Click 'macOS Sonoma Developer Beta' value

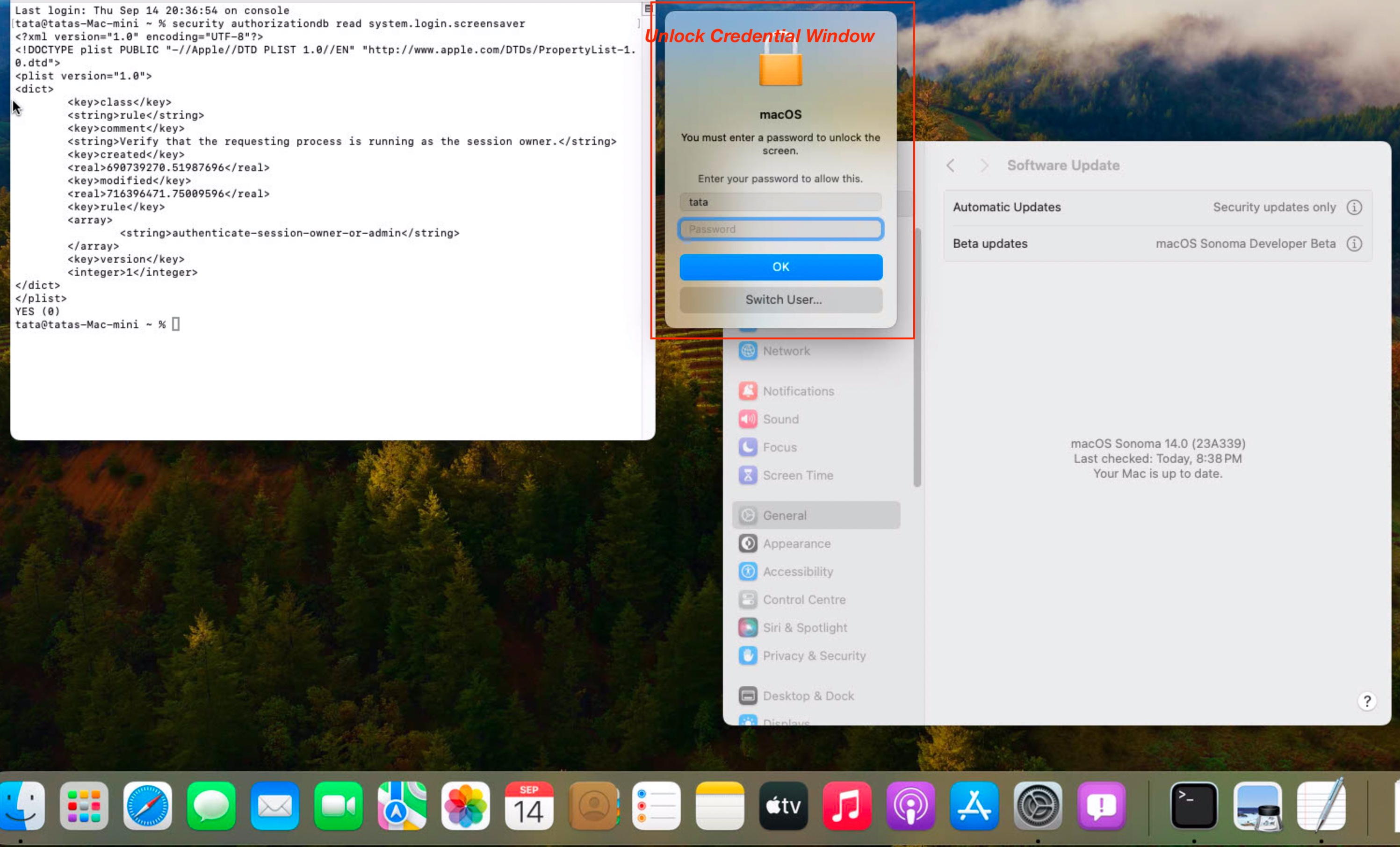coord(1245,244)
